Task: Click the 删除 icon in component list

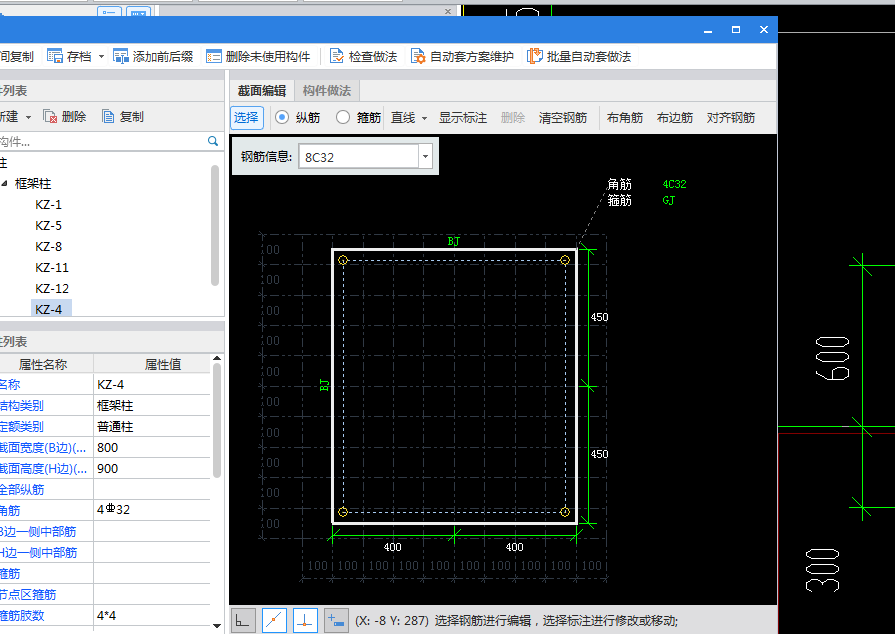Action: tap(50, 116)
